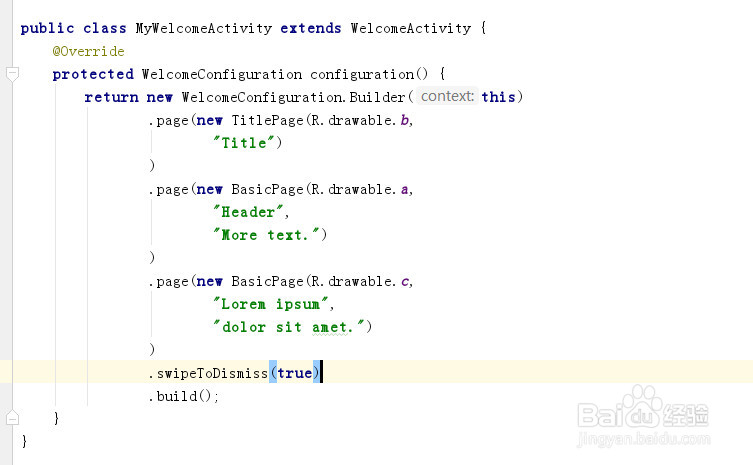Image resolution: width=753 pixels, height=465 pixels.
Task: Click WelcomeConfiguration.Builder constructor call
Action: pos(293,98)
